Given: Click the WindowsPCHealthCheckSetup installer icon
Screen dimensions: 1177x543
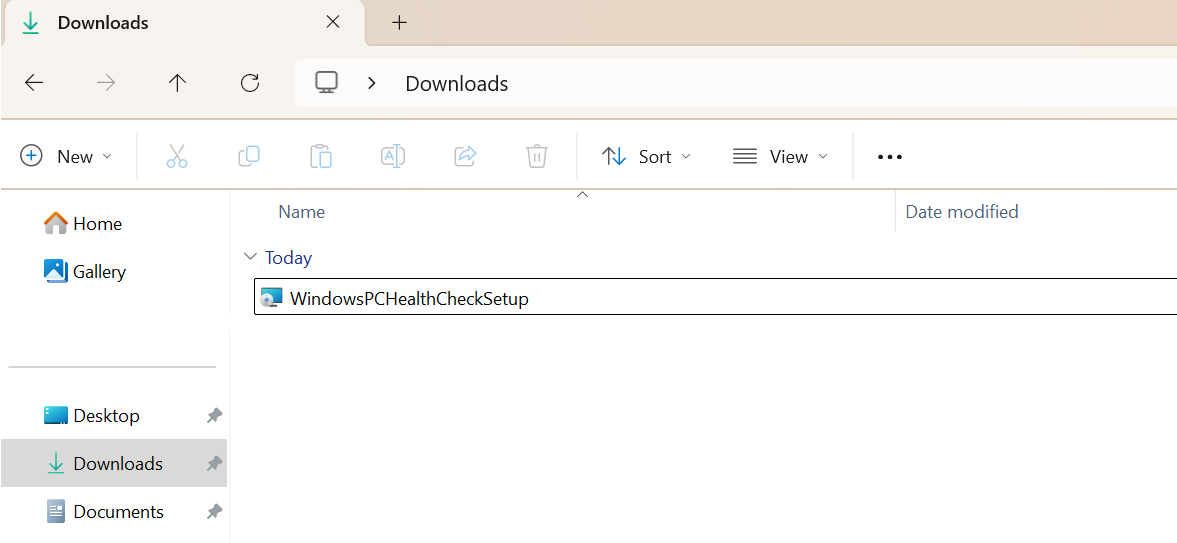Looking at the screenshot, I should (x=271, y=298).
